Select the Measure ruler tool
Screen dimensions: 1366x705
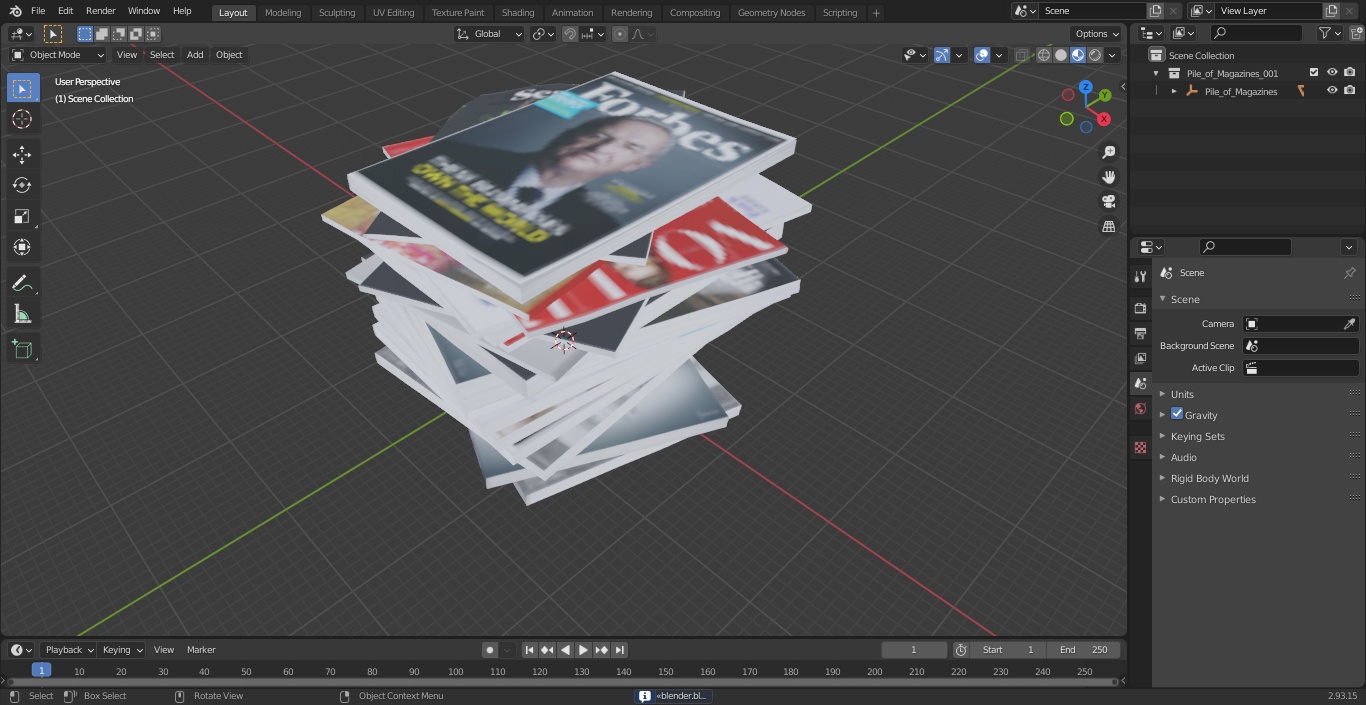22,315
